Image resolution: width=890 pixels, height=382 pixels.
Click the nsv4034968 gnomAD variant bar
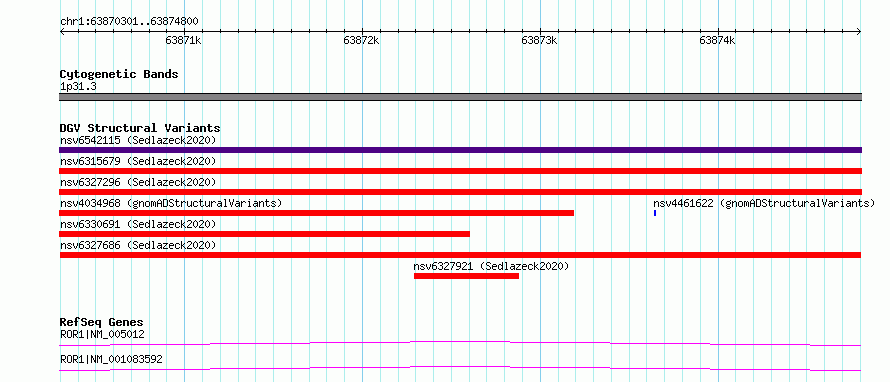(317, 213)
